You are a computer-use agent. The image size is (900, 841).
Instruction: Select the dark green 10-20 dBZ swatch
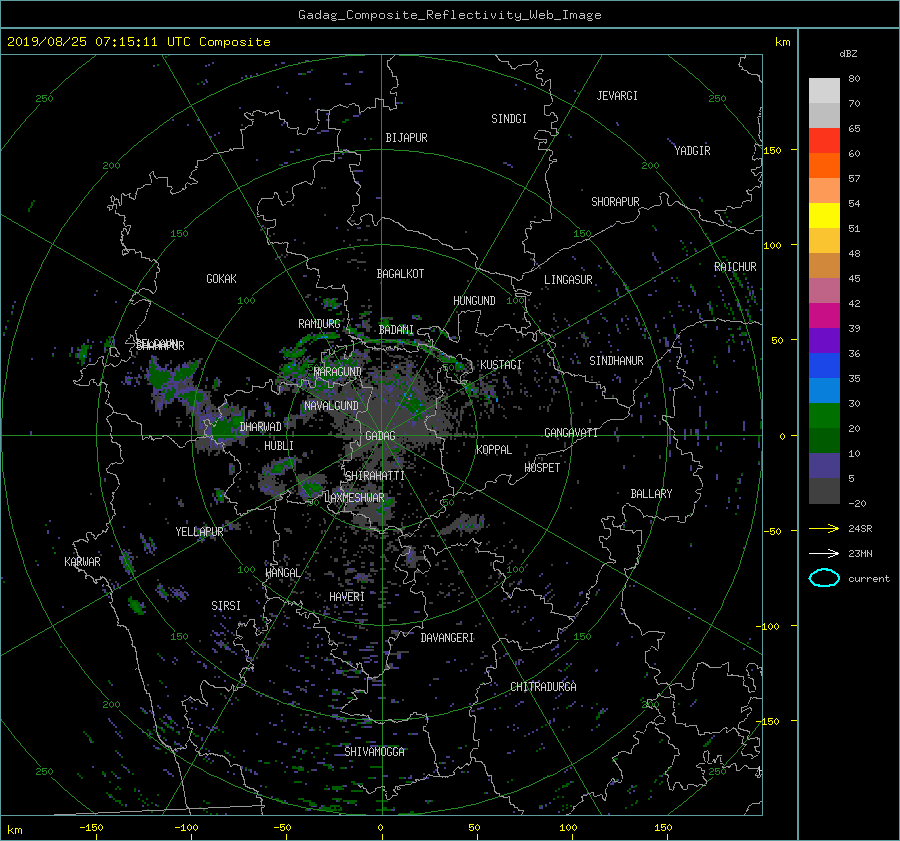click(824, 441)
